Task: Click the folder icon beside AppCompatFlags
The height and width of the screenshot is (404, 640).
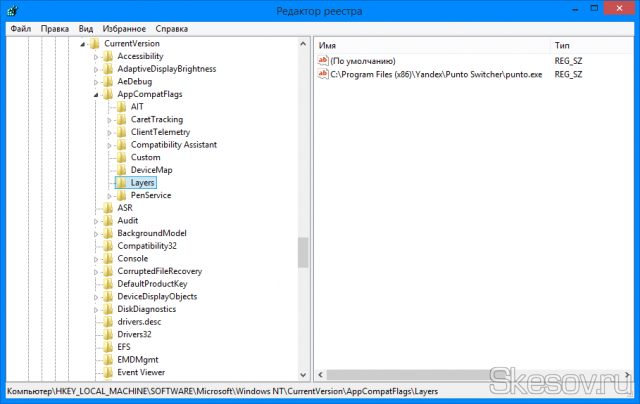Action: click(x=108, y=94)
